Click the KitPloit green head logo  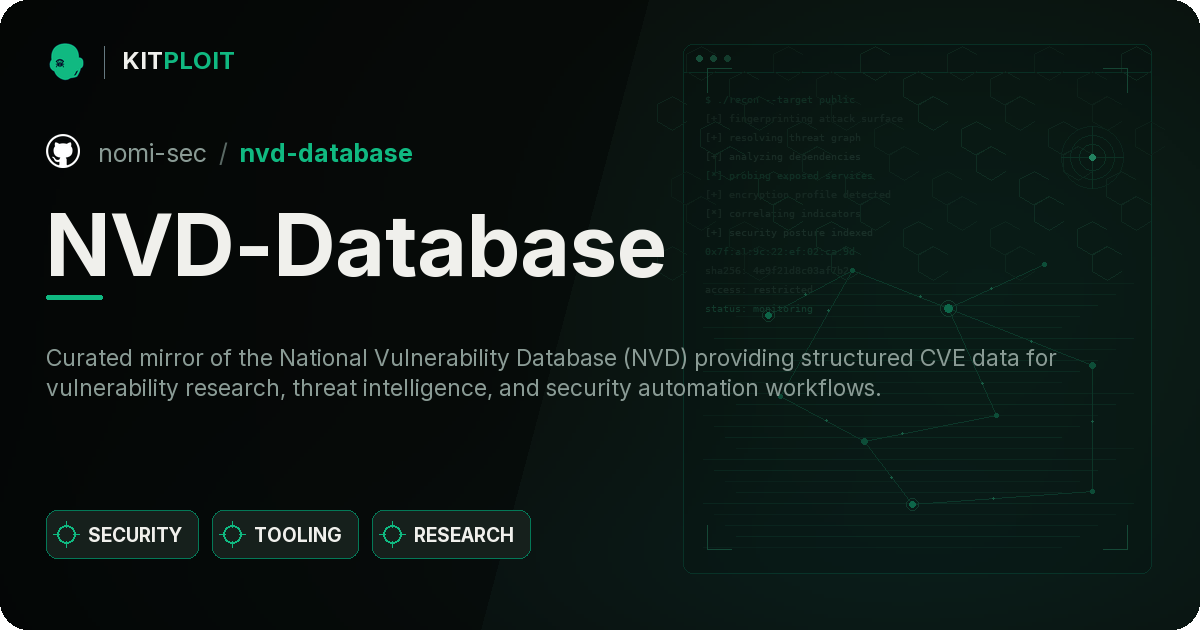(66, 61)
